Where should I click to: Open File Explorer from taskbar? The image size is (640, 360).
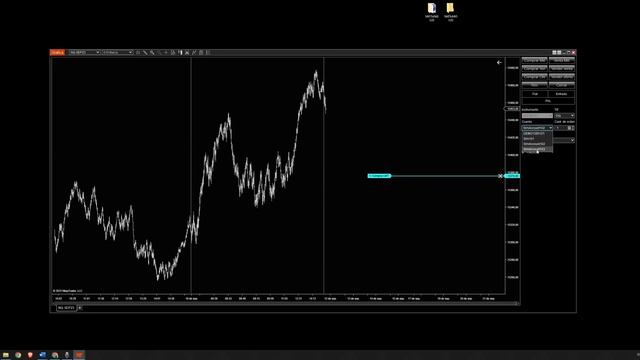point(6,355)
